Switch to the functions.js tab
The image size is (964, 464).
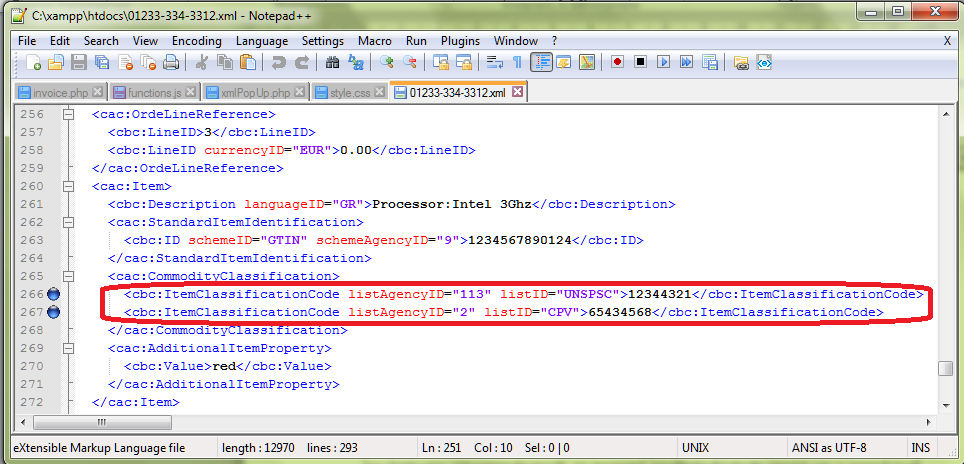155,93
